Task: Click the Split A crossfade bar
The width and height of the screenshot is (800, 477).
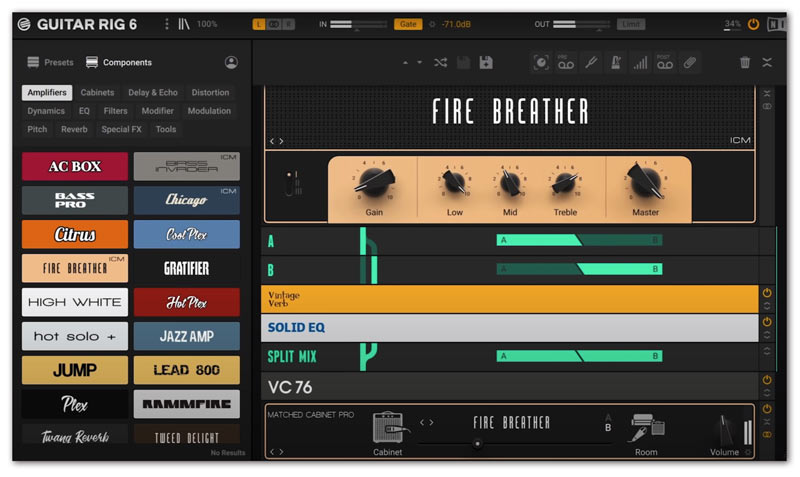Action: point(580,240)
